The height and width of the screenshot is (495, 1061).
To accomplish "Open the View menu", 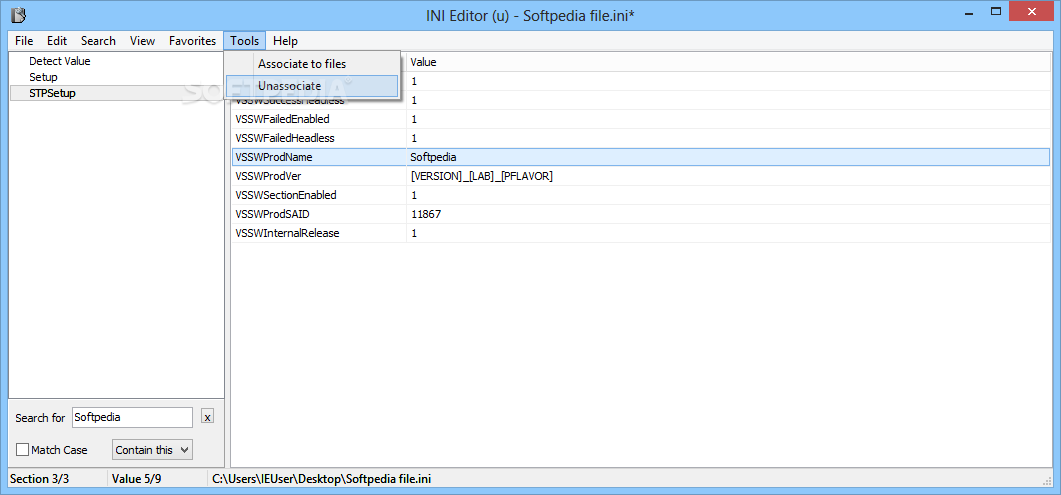I will point(142,41).
